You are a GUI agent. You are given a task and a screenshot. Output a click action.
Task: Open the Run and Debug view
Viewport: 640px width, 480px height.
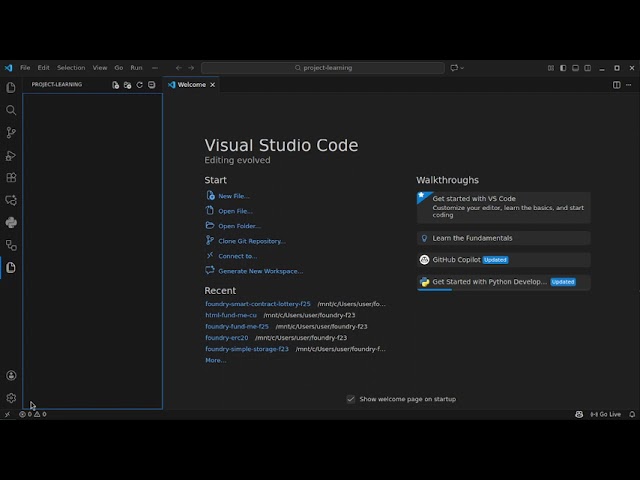click(11, 155)
